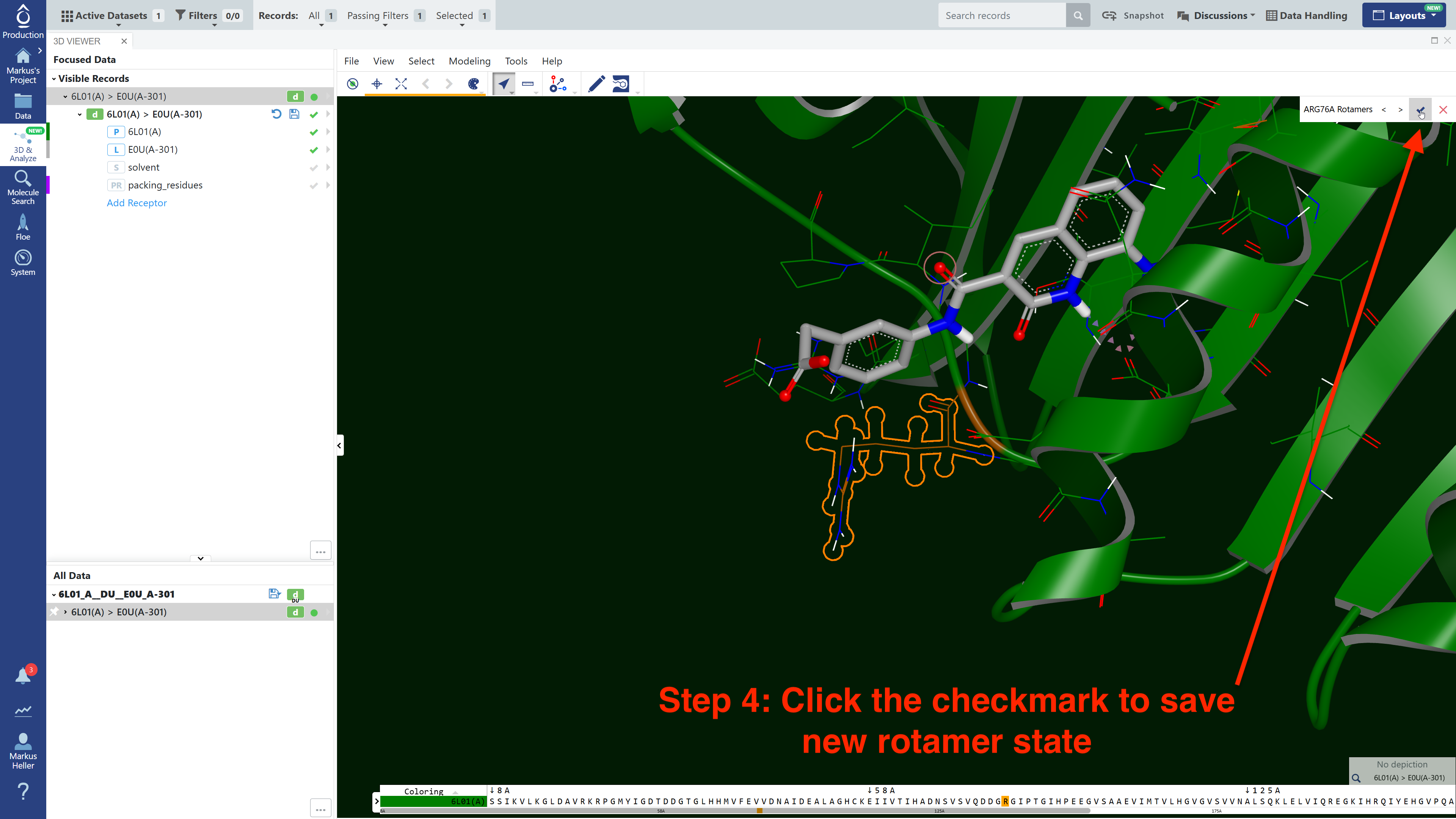Collapse the Visible Records section

(x=54, y=78)
